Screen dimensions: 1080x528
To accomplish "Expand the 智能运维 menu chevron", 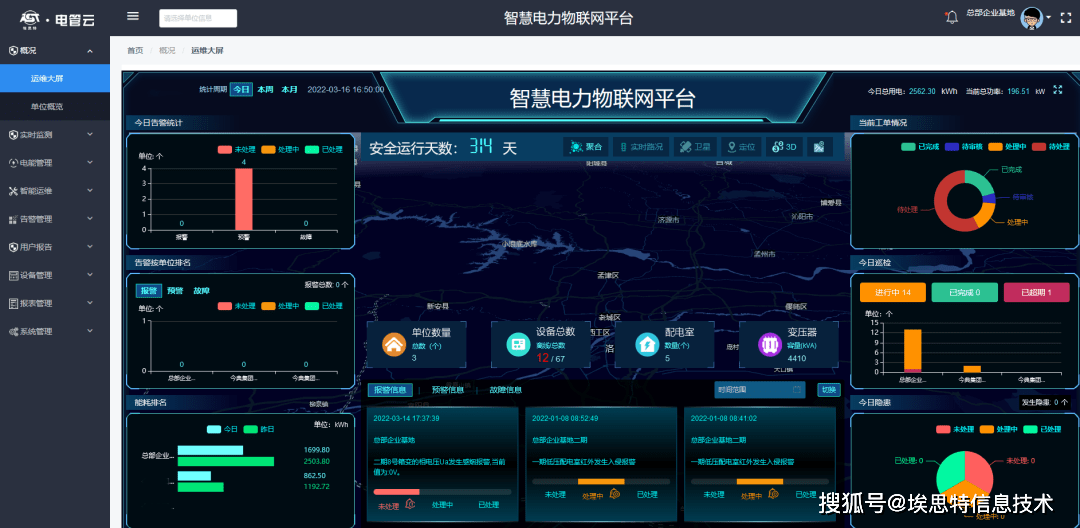I will pyautogui.click(x=90, y=191).
